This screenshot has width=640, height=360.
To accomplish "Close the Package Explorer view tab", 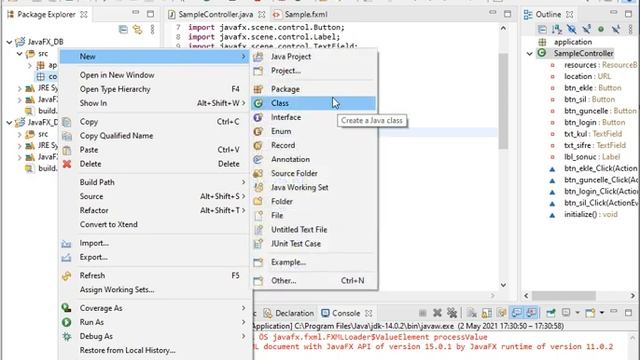I will point(84,14).
